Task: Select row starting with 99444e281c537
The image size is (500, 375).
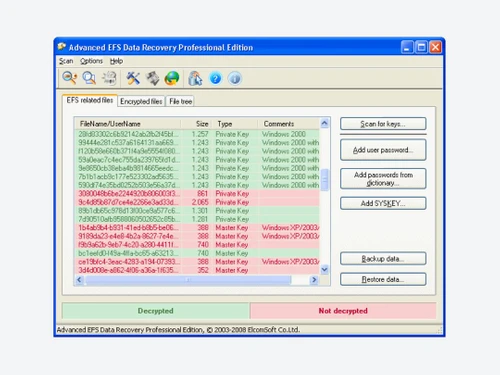Action: [197, 143]
